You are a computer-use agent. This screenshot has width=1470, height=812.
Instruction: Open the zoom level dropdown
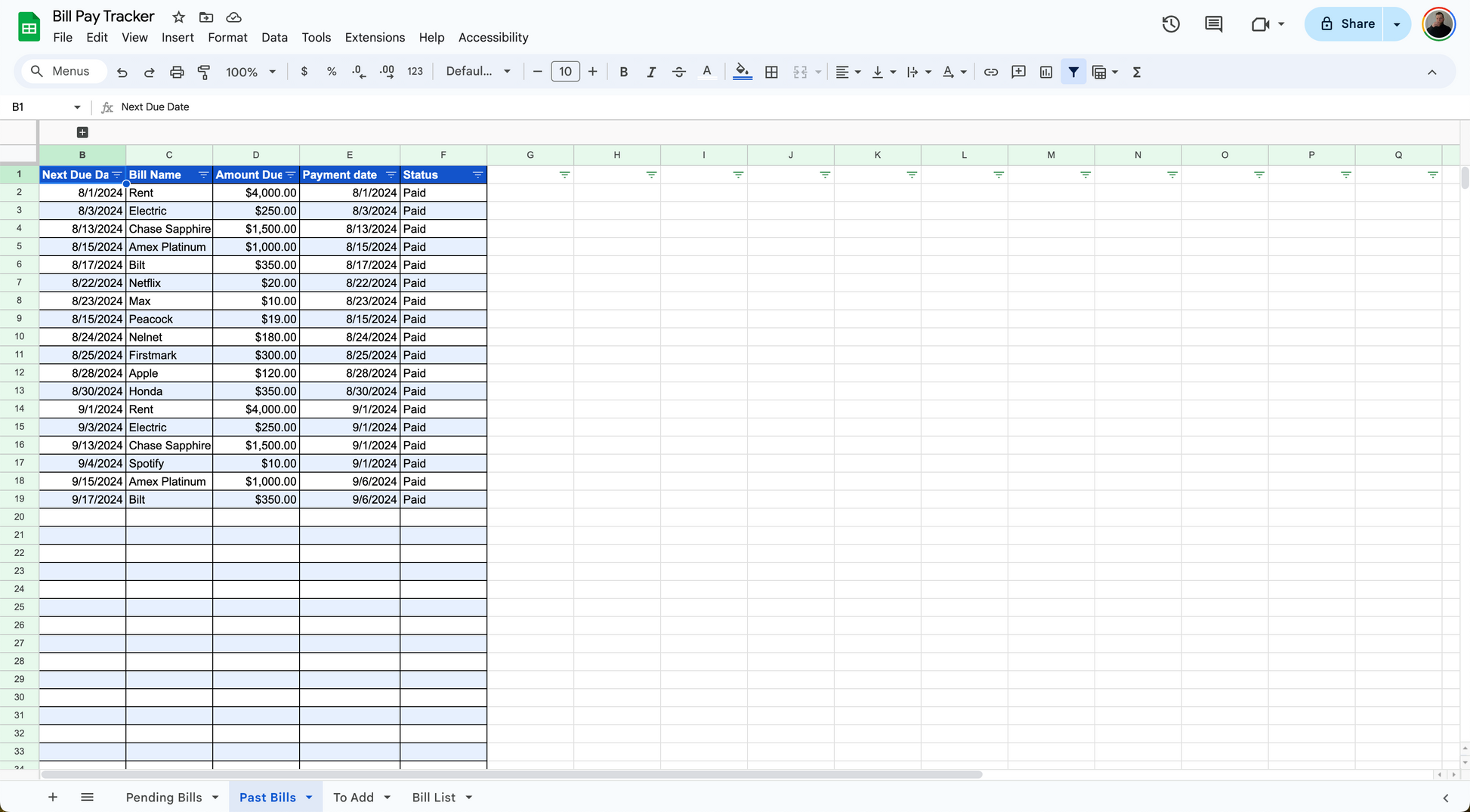[250, 72]
